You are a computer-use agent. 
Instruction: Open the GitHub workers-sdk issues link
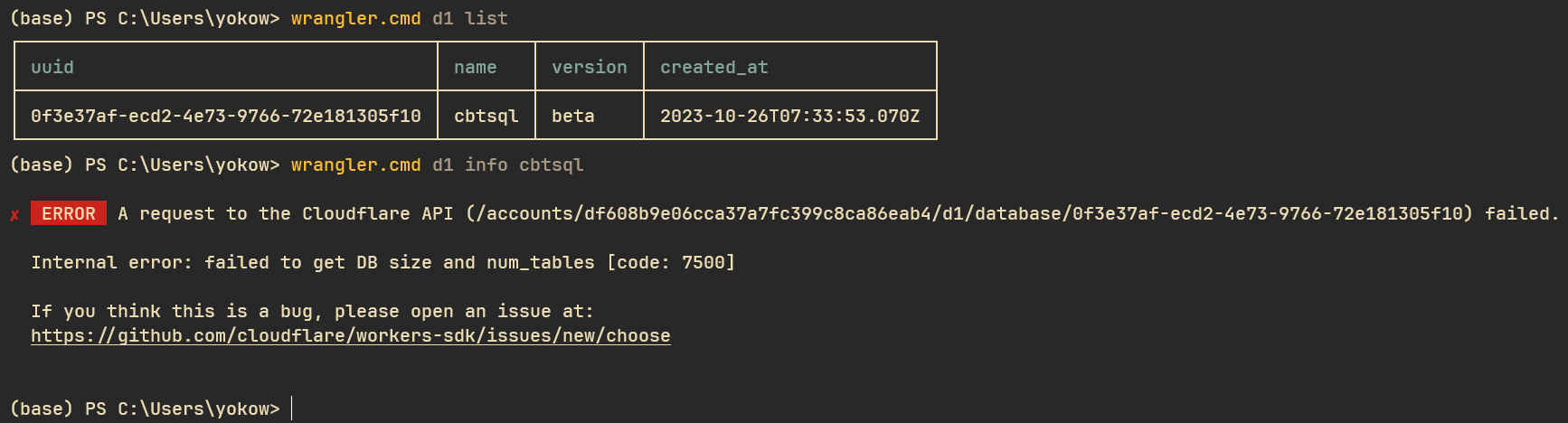click(350, 335)
